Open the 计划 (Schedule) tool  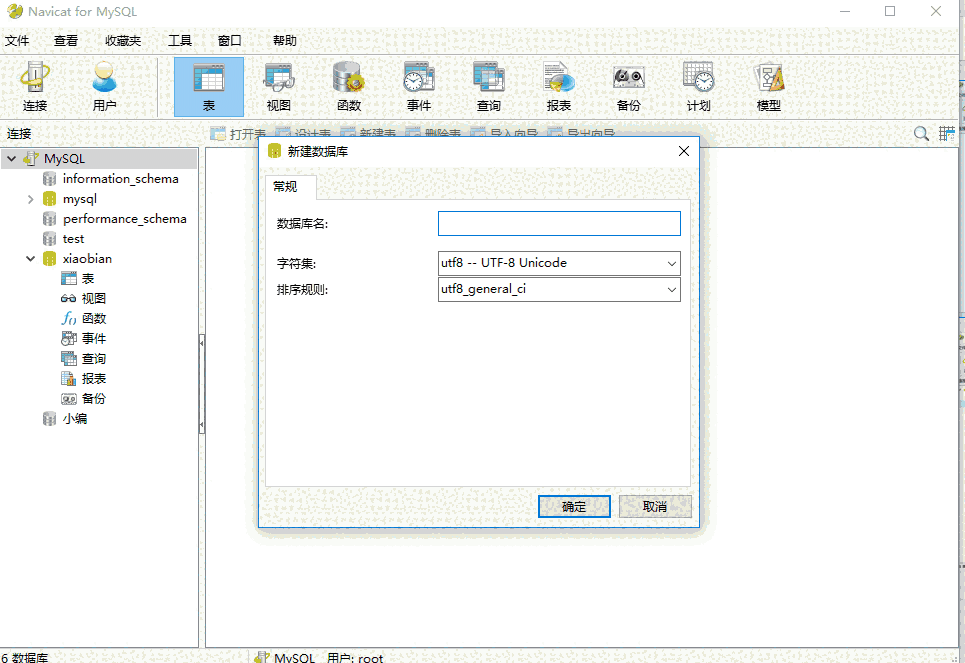pos(698,86)
